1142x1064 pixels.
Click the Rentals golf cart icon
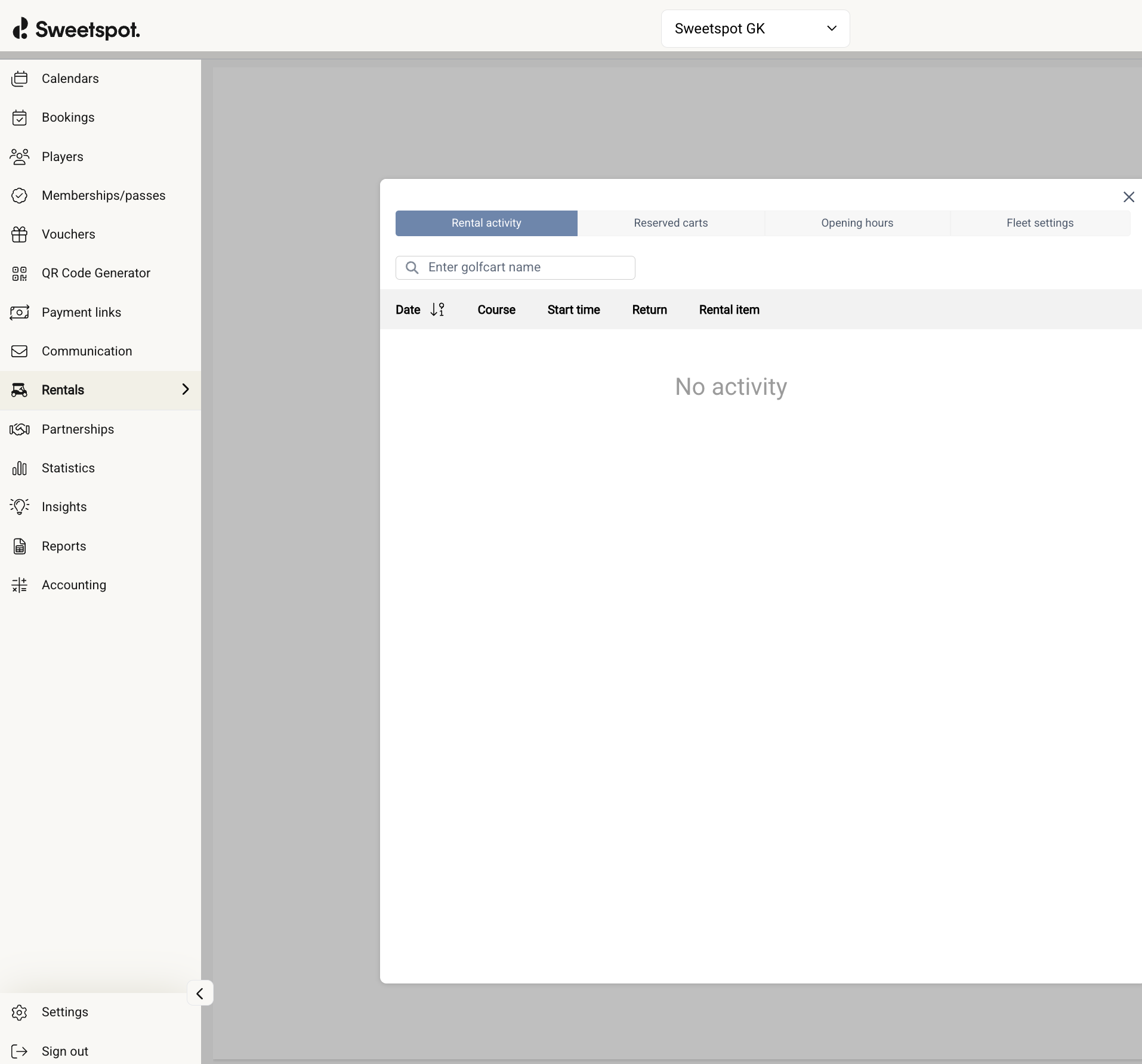pos(20,390)
